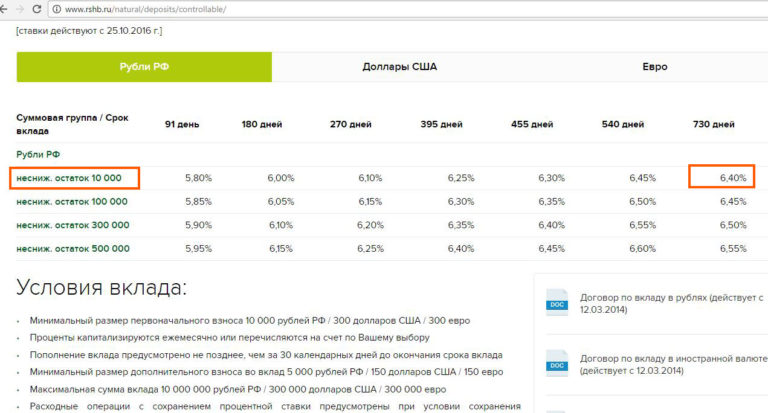Click the browser forward arrow
This screenshot has height=413, width=768.
pos(22,9)
